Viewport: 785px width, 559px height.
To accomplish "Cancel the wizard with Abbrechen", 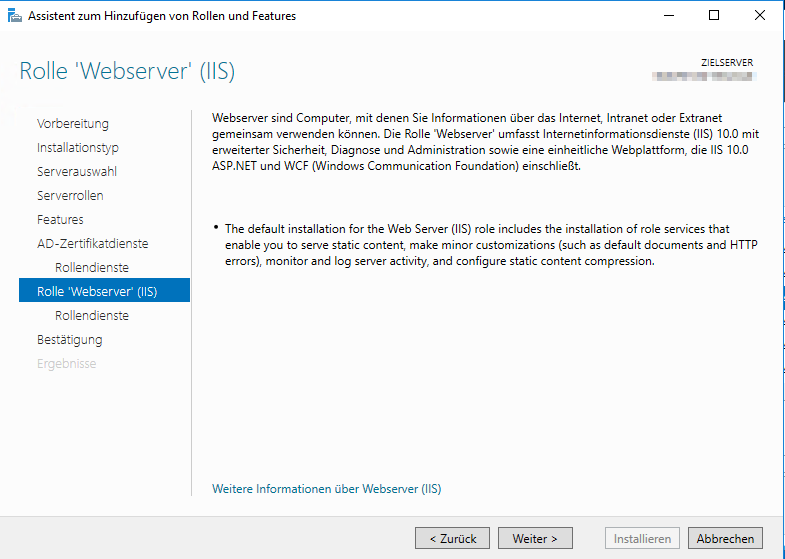I will pos(725,538).
